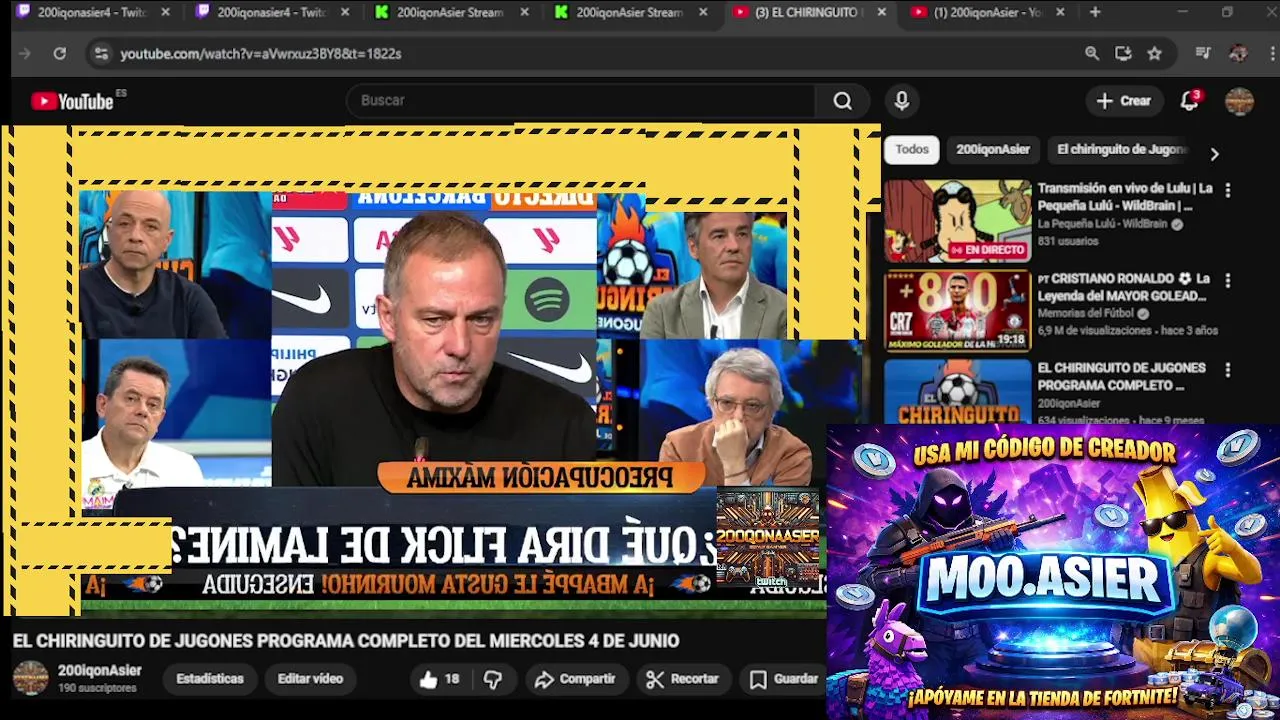The width and height of the screenshot is (1280, 720).
Task: Open the YouTube account avatar menu
Action: coord(1239,101)
